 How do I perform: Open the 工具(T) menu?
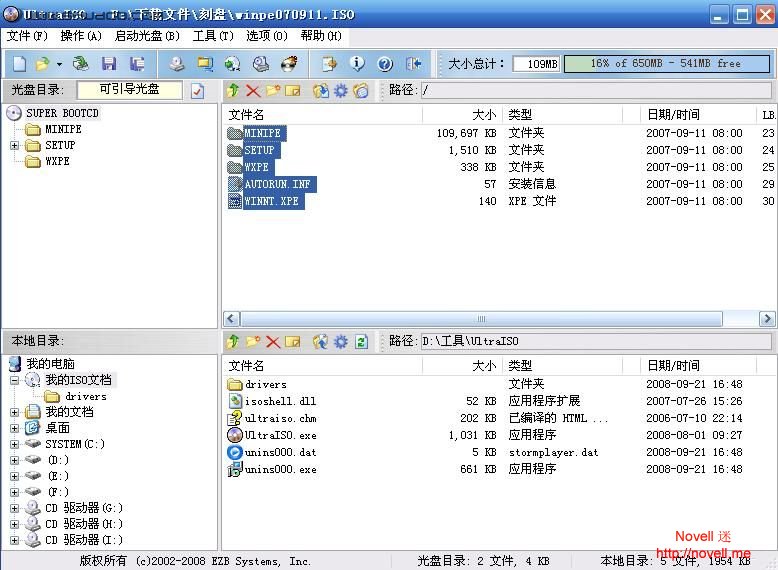213,36
